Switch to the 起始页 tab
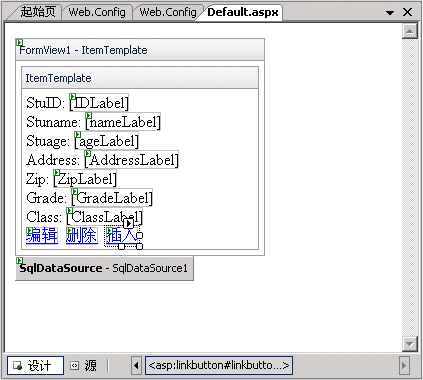Image resolution: width=423 pixels, height=380 pixels. pyautogui.click(x=37, y=12)
